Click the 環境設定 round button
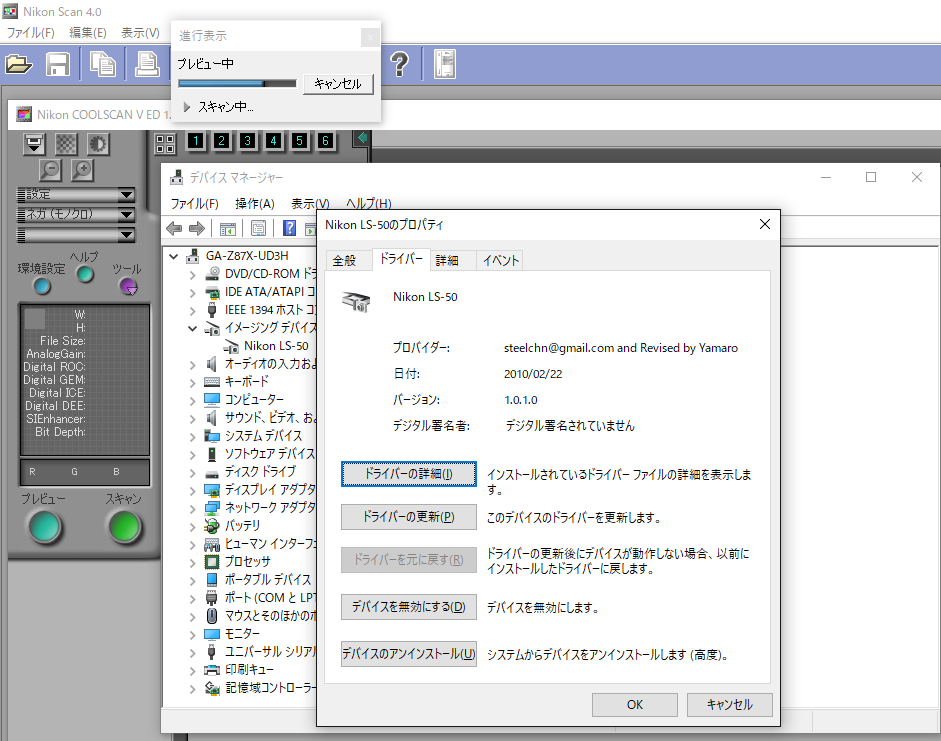This screenshot has width=941, height=741. pyautogui.click(x=41, y=286)
